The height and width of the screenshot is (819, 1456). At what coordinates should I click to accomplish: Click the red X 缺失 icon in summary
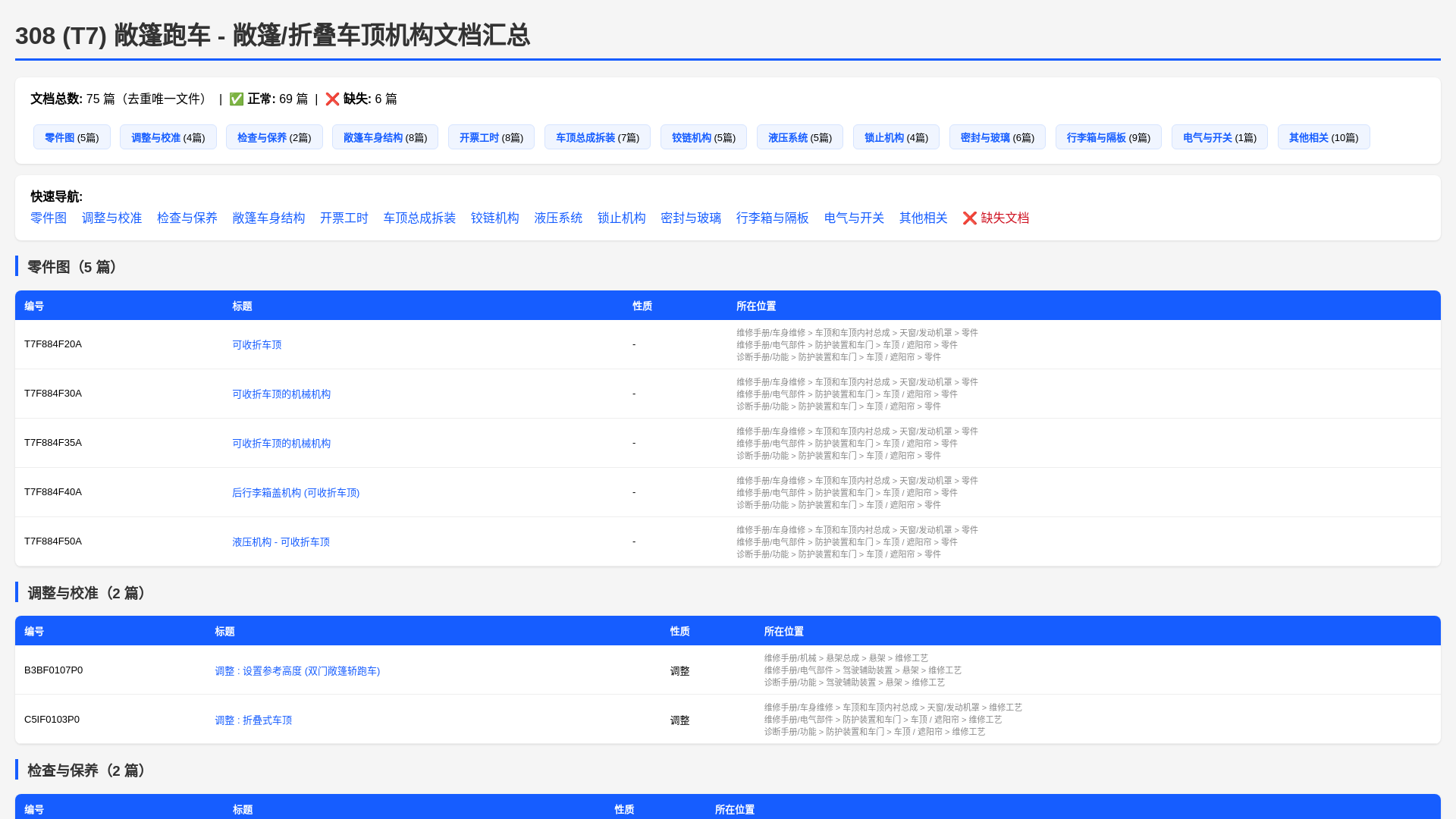pyautogui.click(x=332, y=99)
